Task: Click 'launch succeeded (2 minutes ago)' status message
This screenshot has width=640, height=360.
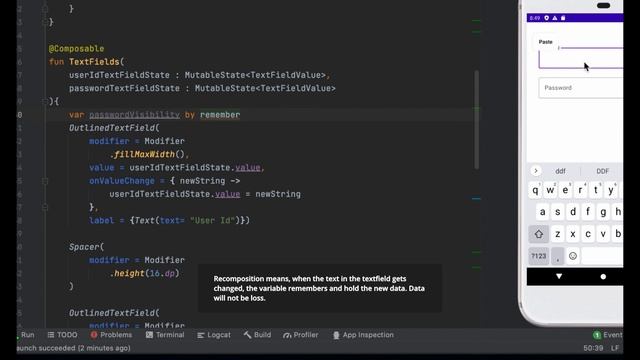Action: 73,348
